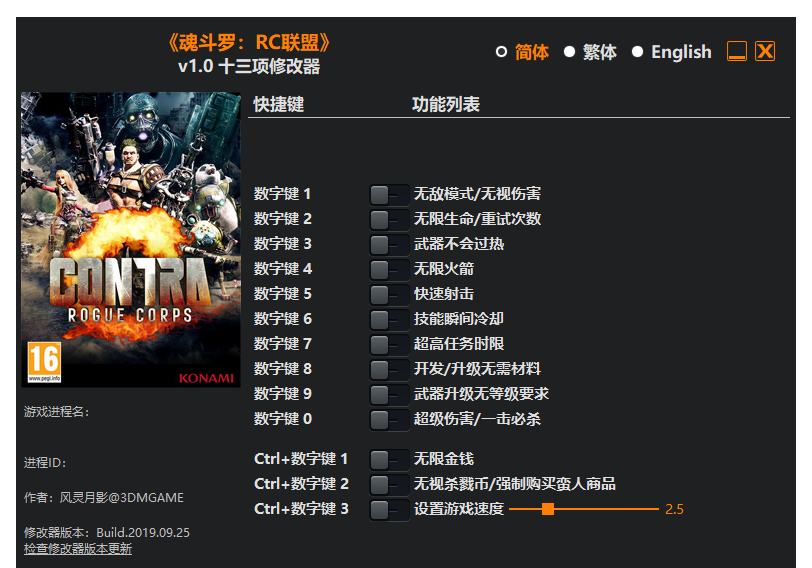Toggle 无敌模式/无视伤害 switch
Viewport: 812px width, 568px height.
click(x=389, y=195)
